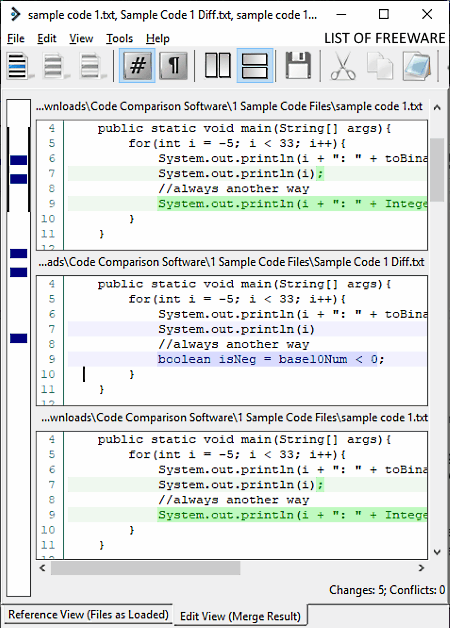Click the Copy icon in toolbar
This screenshot has width=450, height=628.
pos(380,66)
